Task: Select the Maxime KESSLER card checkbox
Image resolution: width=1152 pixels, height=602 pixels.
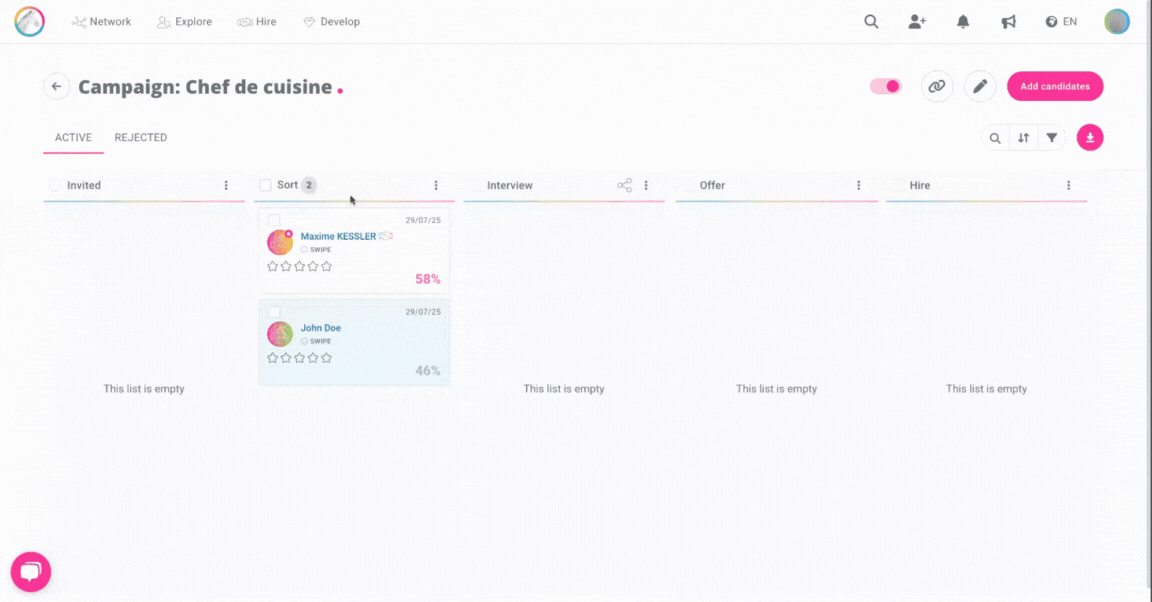Action: 274,220
